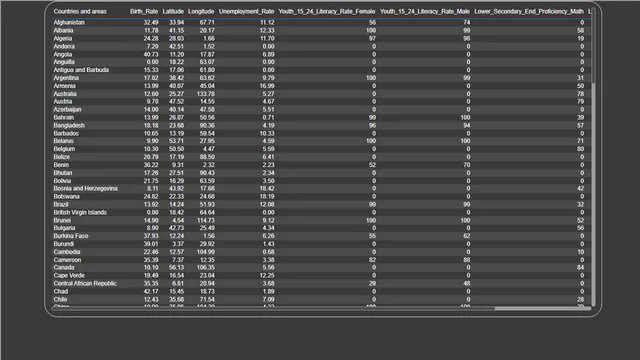Select Bosnia and Herzegovina cell

[85, 189]
